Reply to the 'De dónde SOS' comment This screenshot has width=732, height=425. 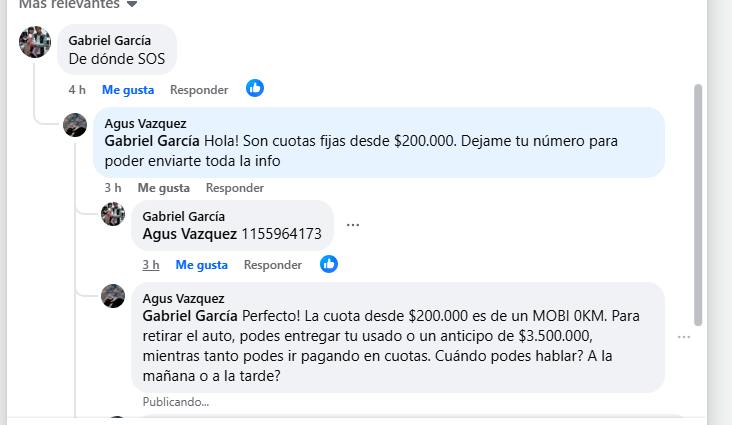[x=199, y=90]
